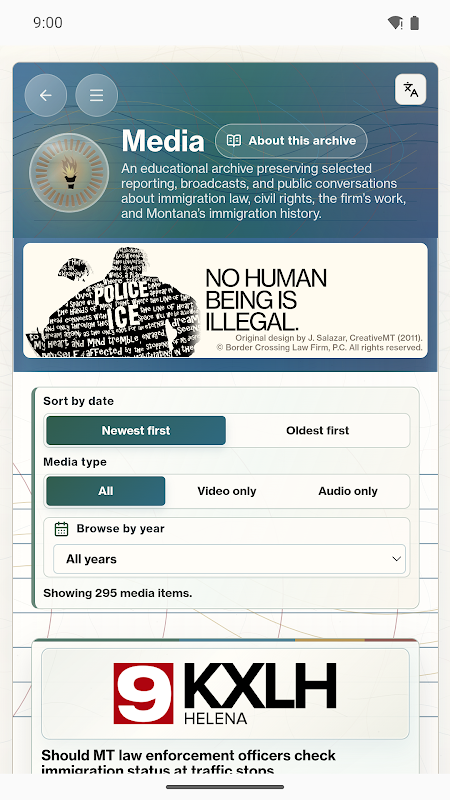Filter media type to Video only
The image size is (450, 800).
227,491
